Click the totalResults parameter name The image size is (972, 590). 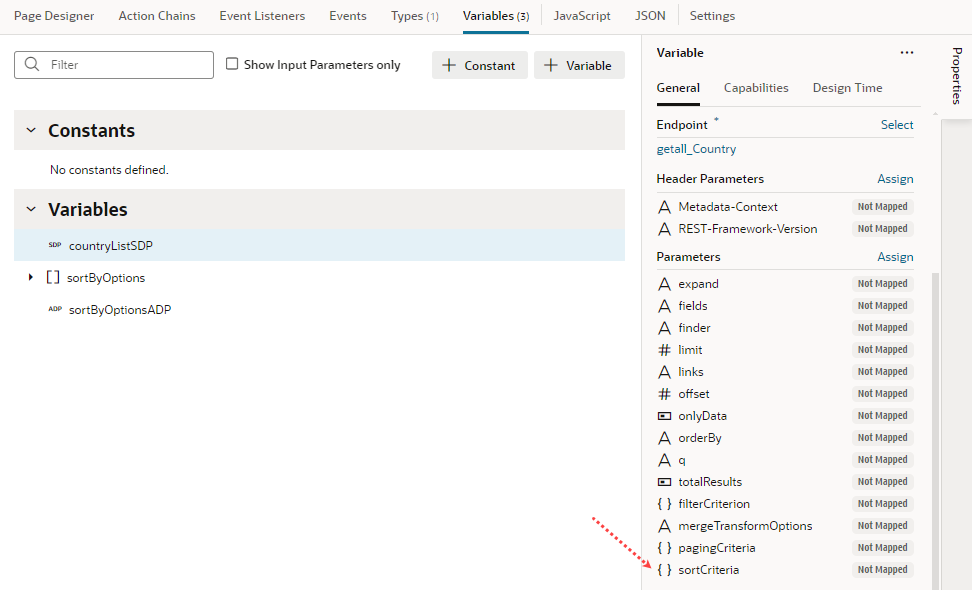click(x=710, y=482)
